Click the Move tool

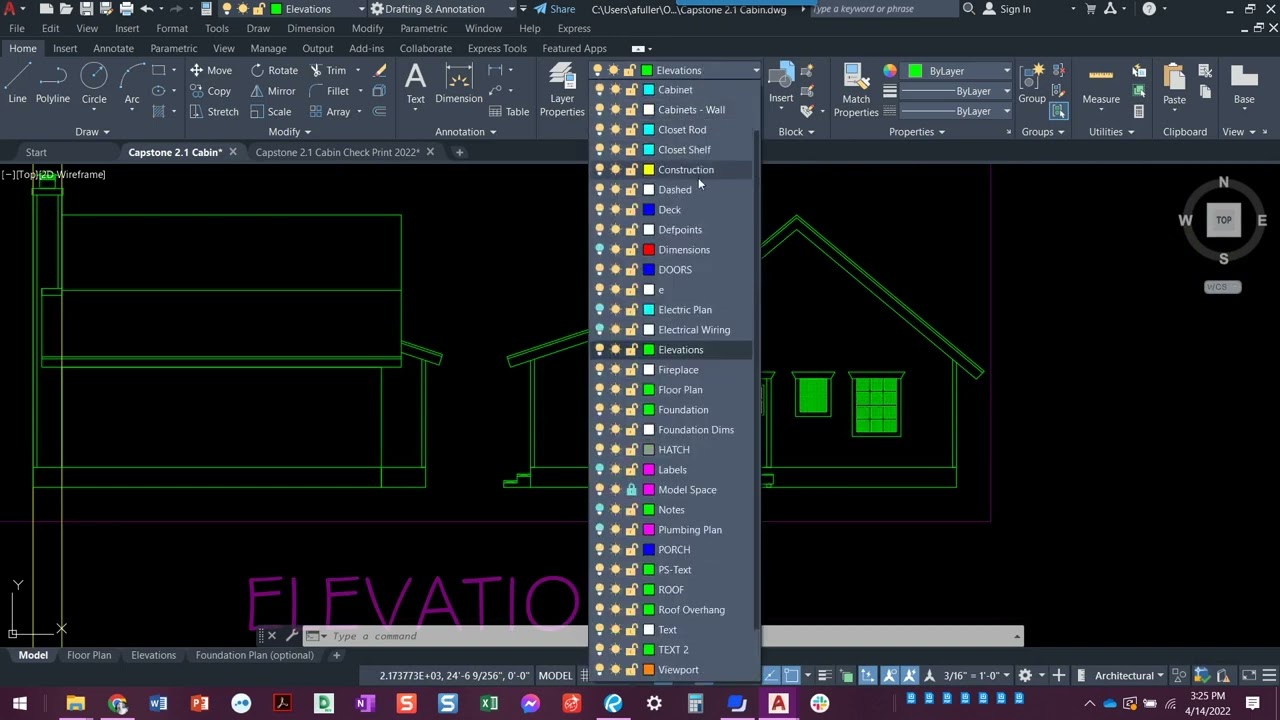point(210,70)
